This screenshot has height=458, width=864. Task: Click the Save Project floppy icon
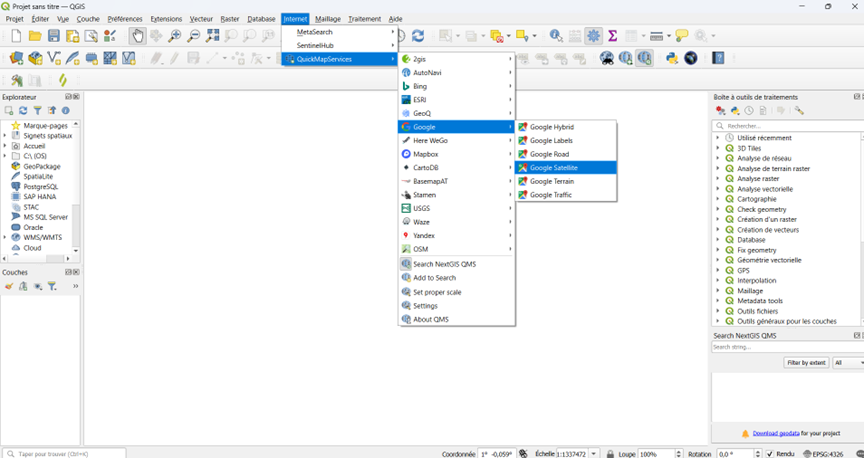coord(54,36)
